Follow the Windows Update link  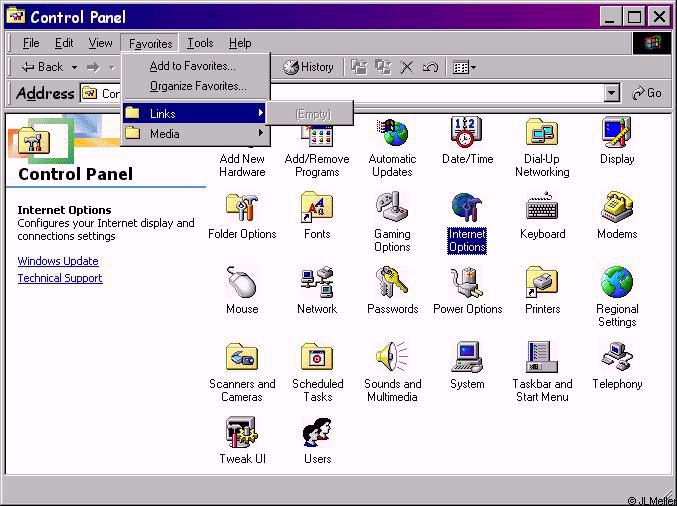click(x=58, y=261)
